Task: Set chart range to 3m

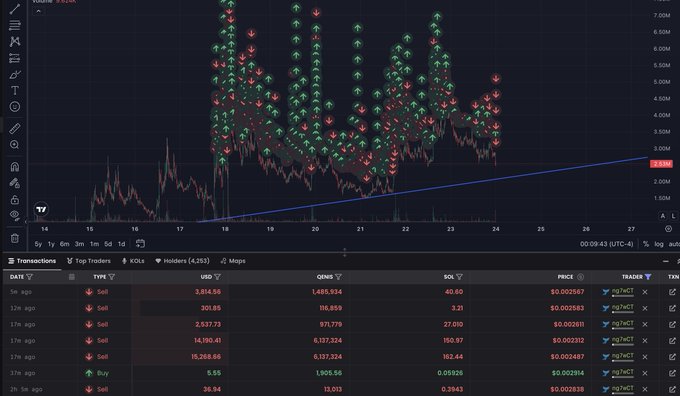Action: [x=79, y=244]
